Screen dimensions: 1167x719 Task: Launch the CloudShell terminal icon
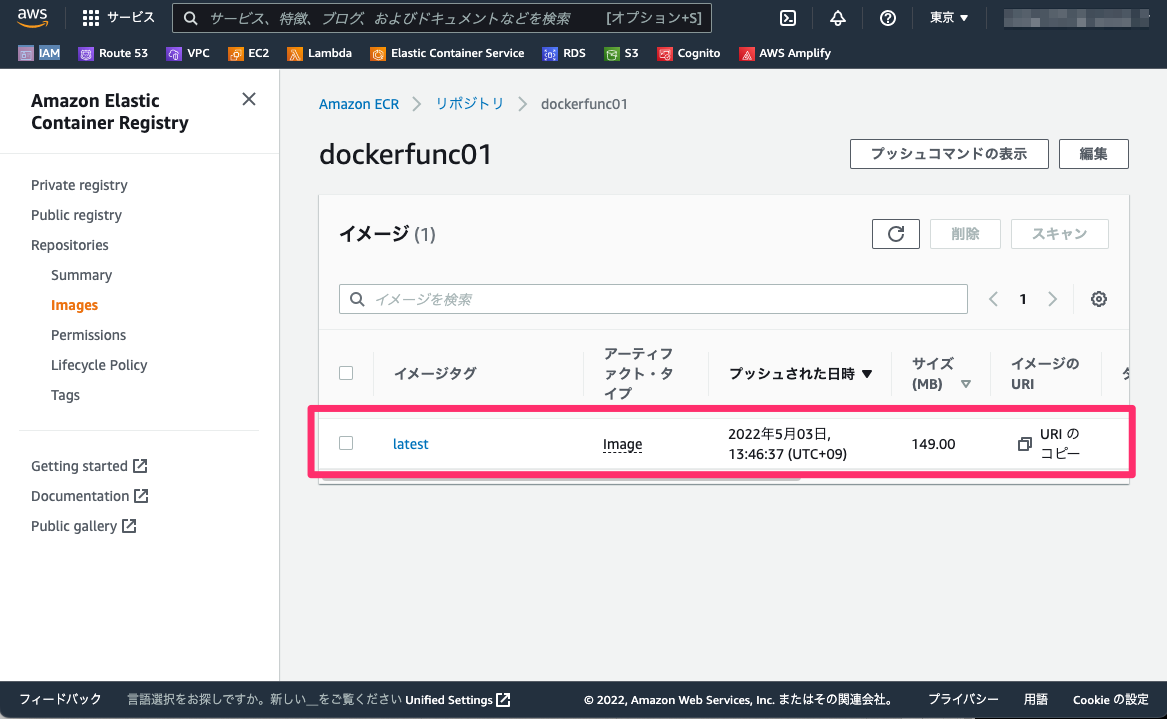pos(787,18)
